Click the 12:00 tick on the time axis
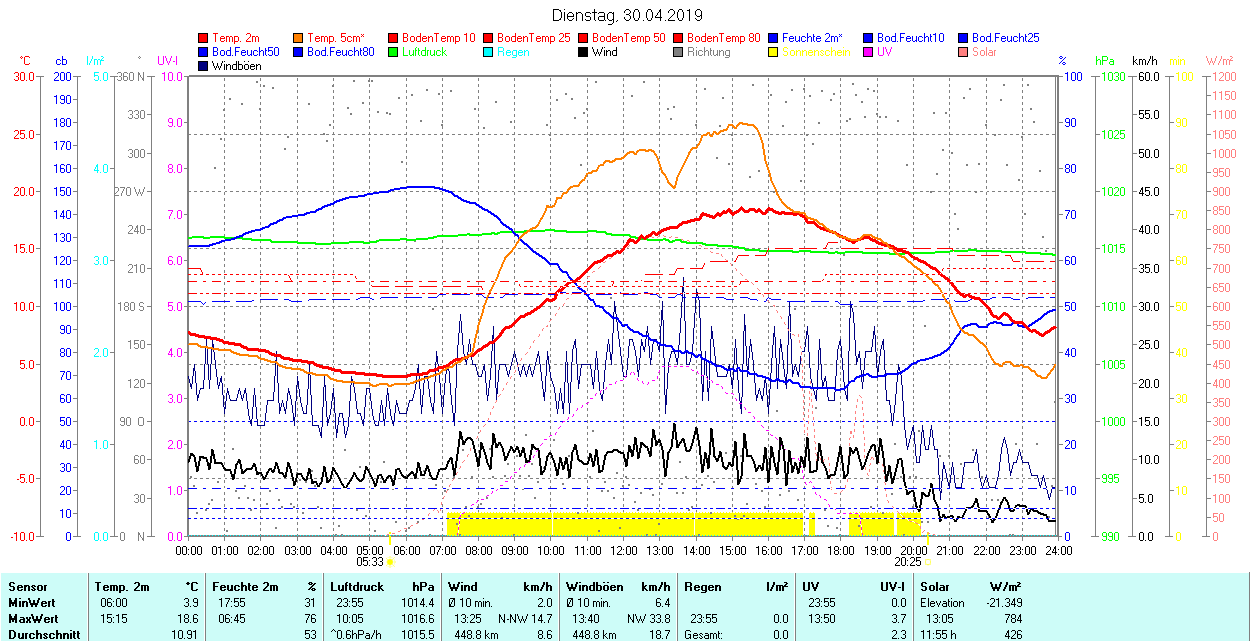The height and width of the screenshot is (641, 1250). coord(624,550)
